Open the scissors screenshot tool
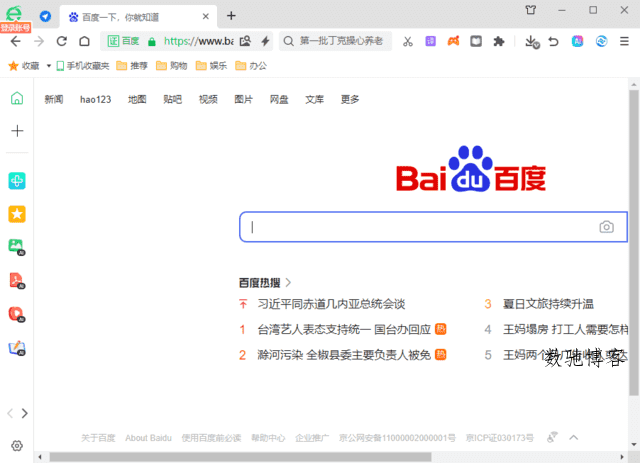640x463 pixels. click(x=408, y=41)
